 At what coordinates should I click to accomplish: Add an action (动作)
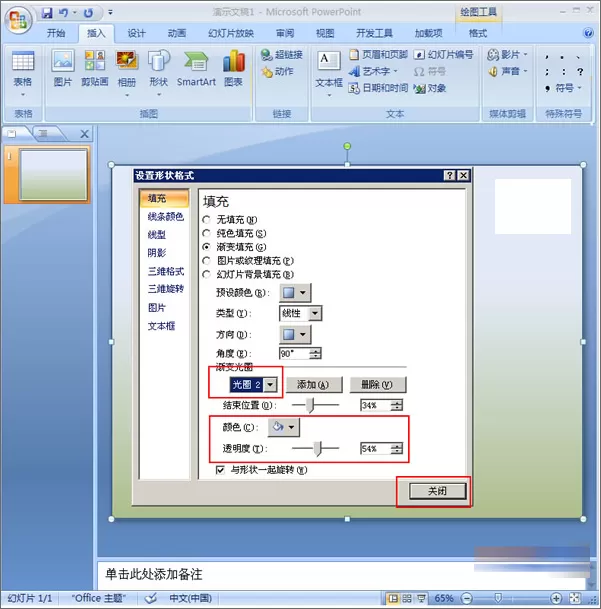click(277, 71)
